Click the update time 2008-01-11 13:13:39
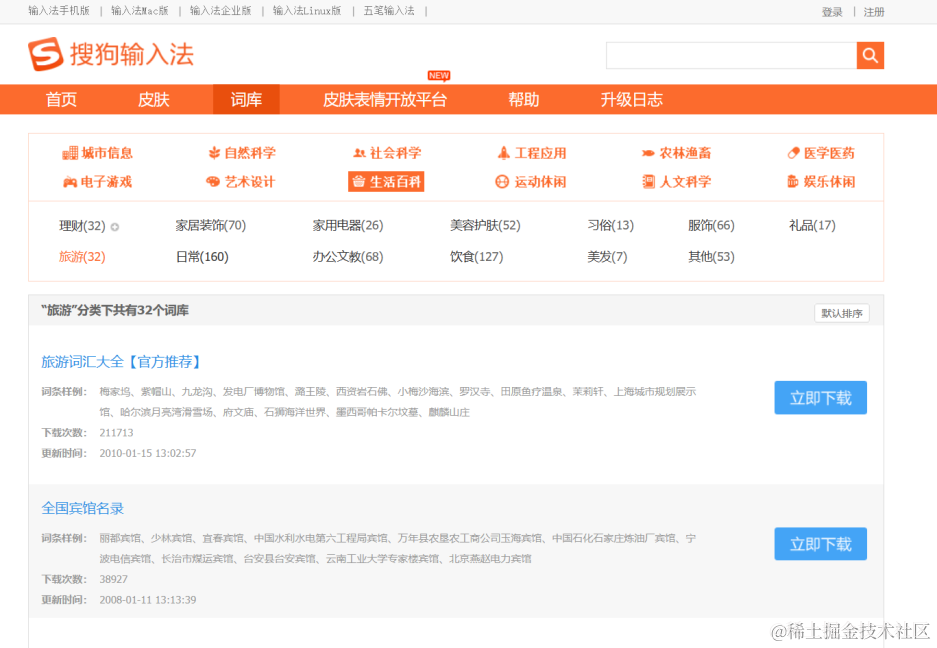Viewport: 937px width, 648px height. [x=148, y=600]
